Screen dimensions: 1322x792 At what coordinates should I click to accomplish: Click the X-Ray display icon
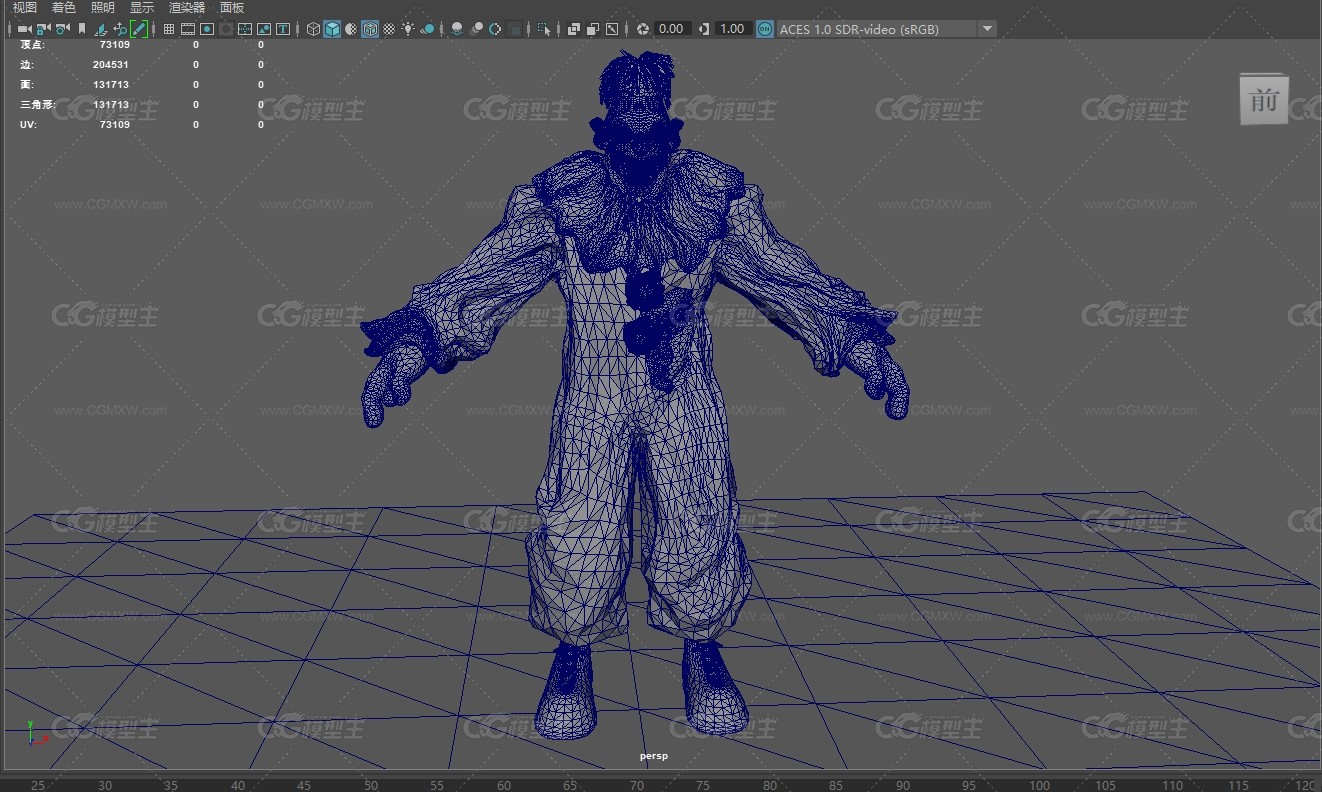click(x=574, y=29)
